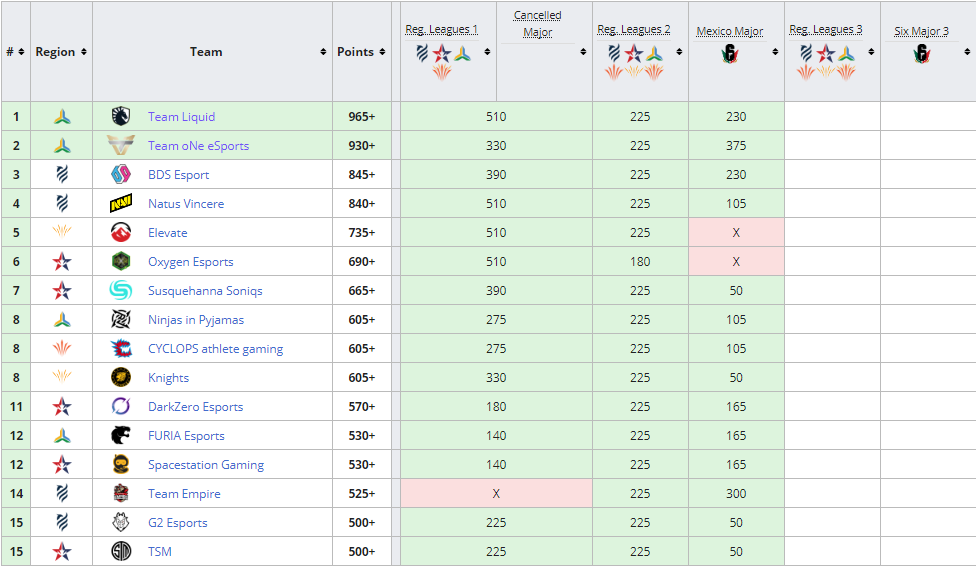
Task: Click Team Empire's red X cell
Action: (496, 493)
